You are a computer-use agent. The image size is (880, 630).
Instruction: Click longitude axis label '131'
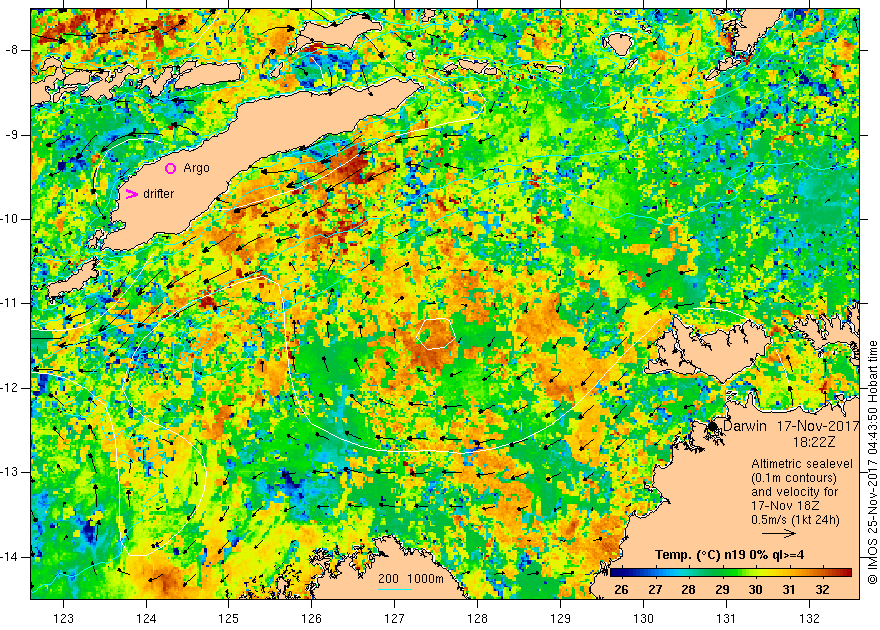[726, 619]
